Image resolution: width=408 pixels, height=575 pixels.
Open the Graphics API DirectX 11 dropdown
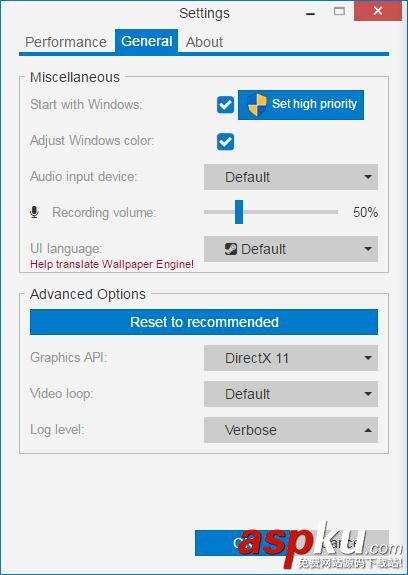(x=291, y=358)
